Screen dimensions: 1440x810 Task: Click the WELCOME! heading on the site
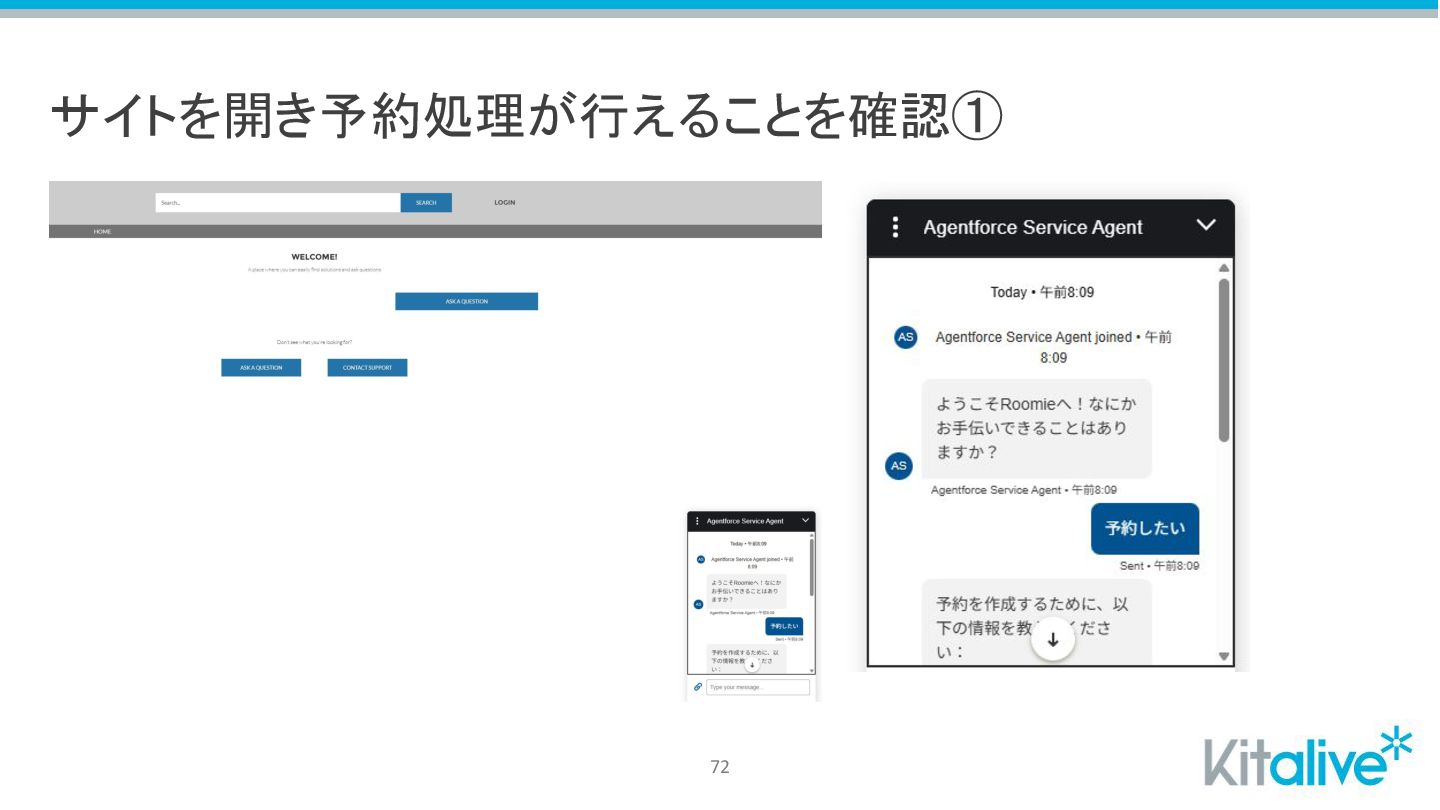click(x=314, y=257)
